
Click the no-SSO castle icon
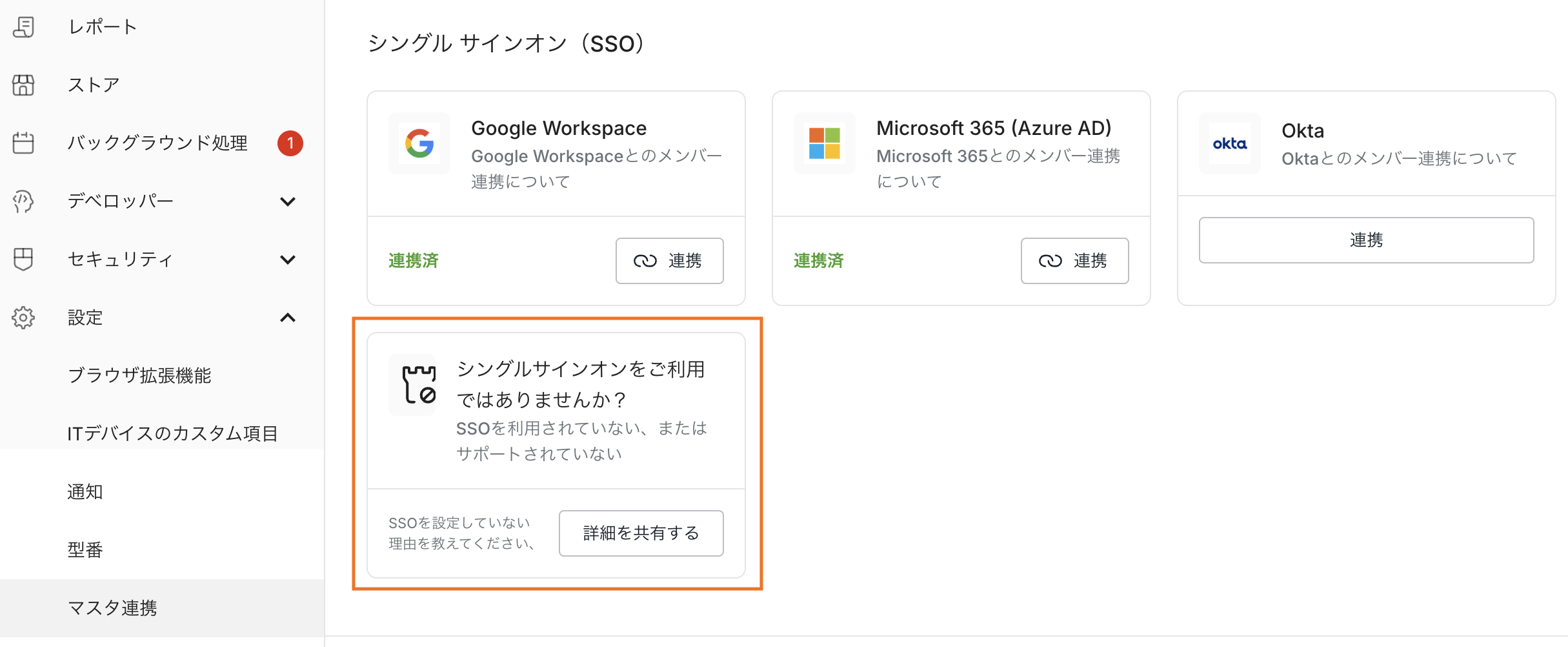coord(418,385)
